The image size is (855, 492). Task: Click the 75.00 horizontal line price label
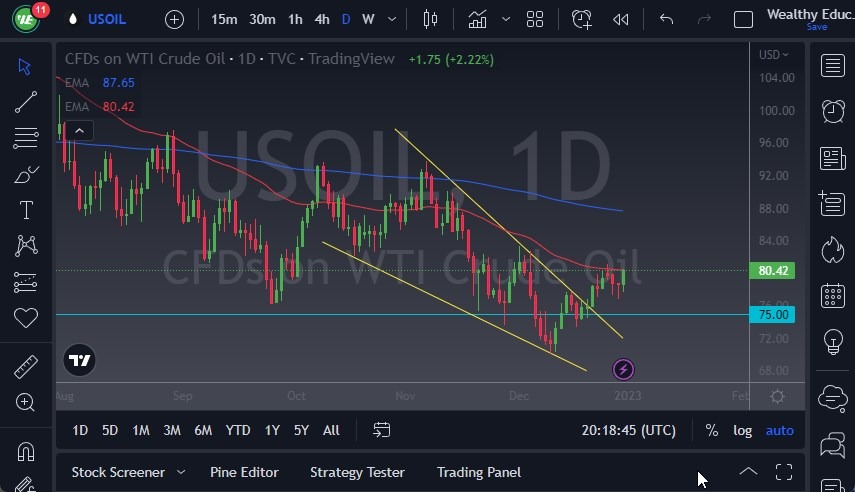774,315
